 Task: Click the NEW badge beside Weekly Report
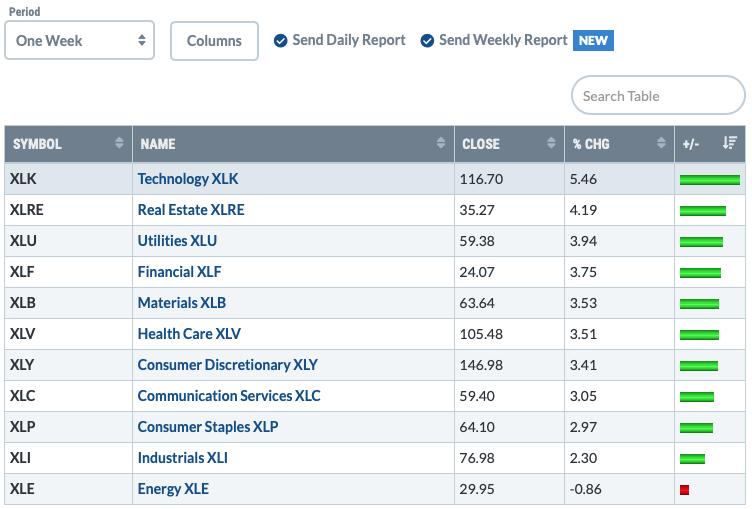coord(593,41)
